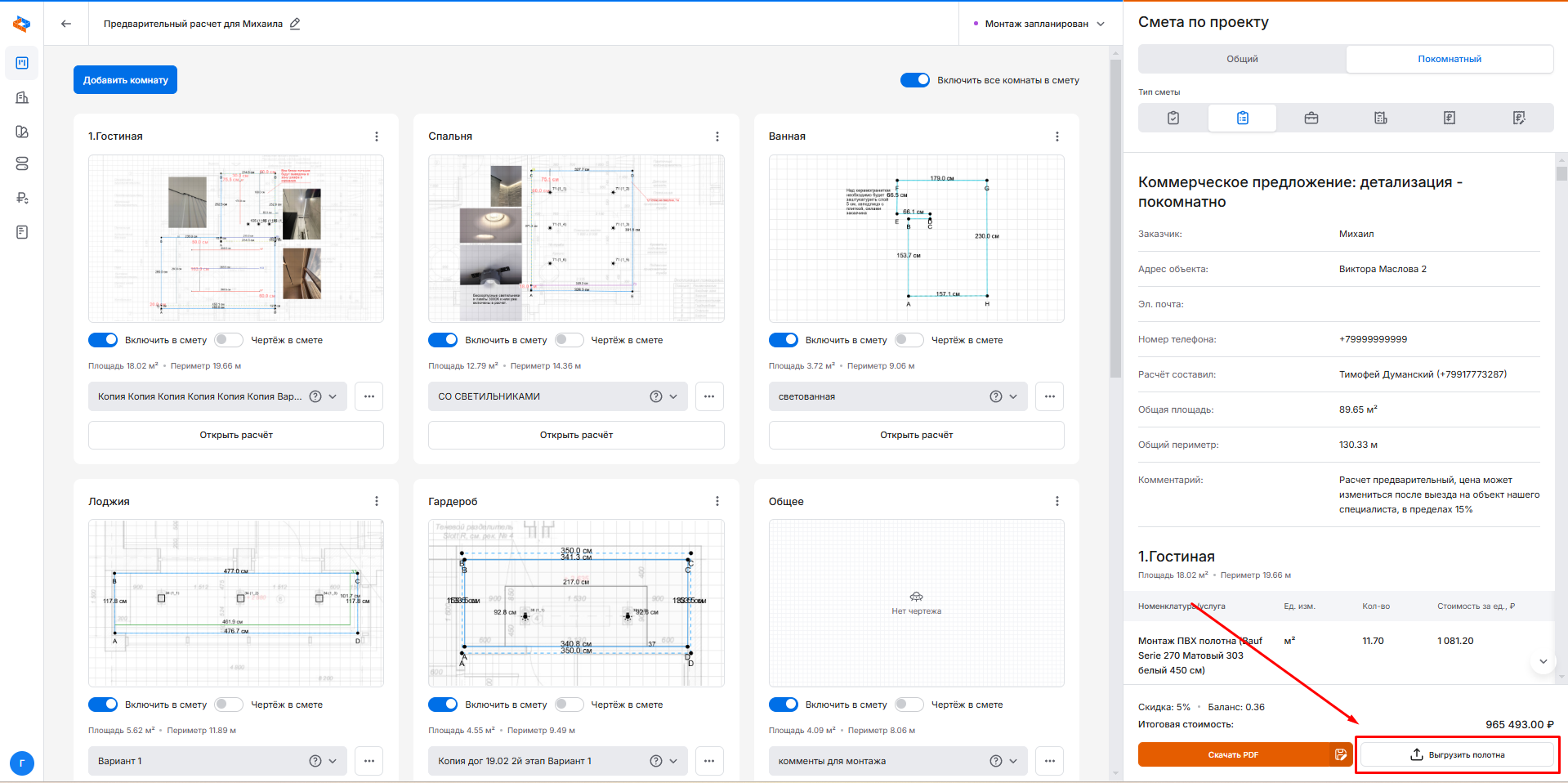Click the 'Добавить комнату' button
Image resolution: width=1568 pixels, height=783 pixels.
(x=125, y=80)
